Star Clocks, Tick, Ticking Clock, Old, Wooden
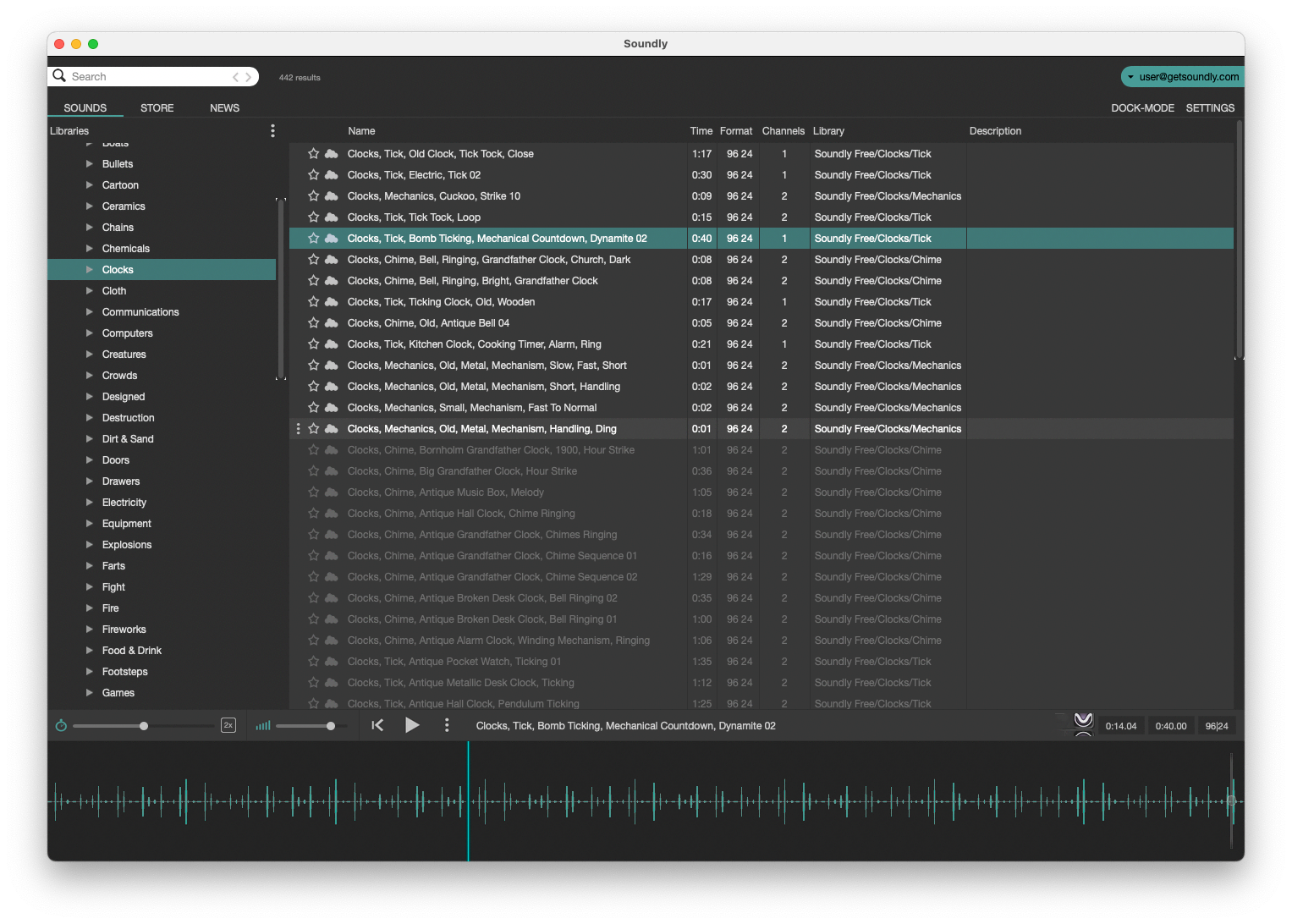Viewport: 1292px width, 924px height. click(313, 302)
